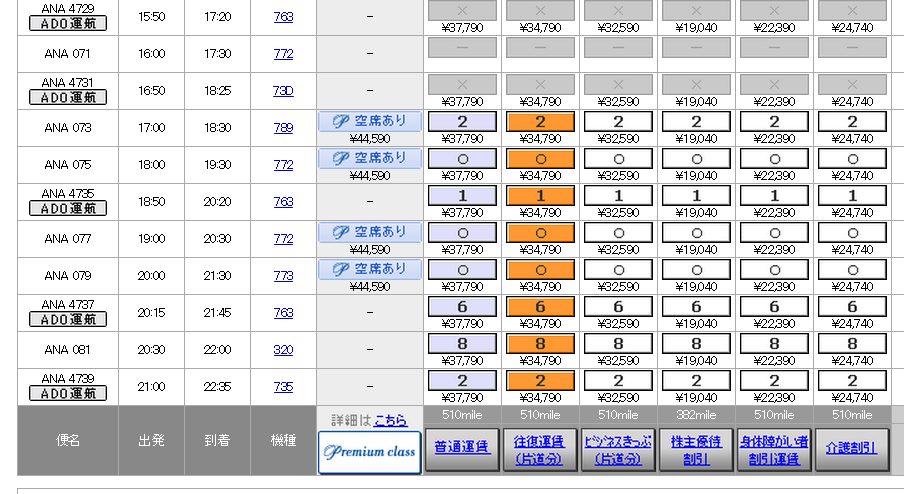
Task: Open Premium class seats for ANA 079
Action: pos(370,270)
